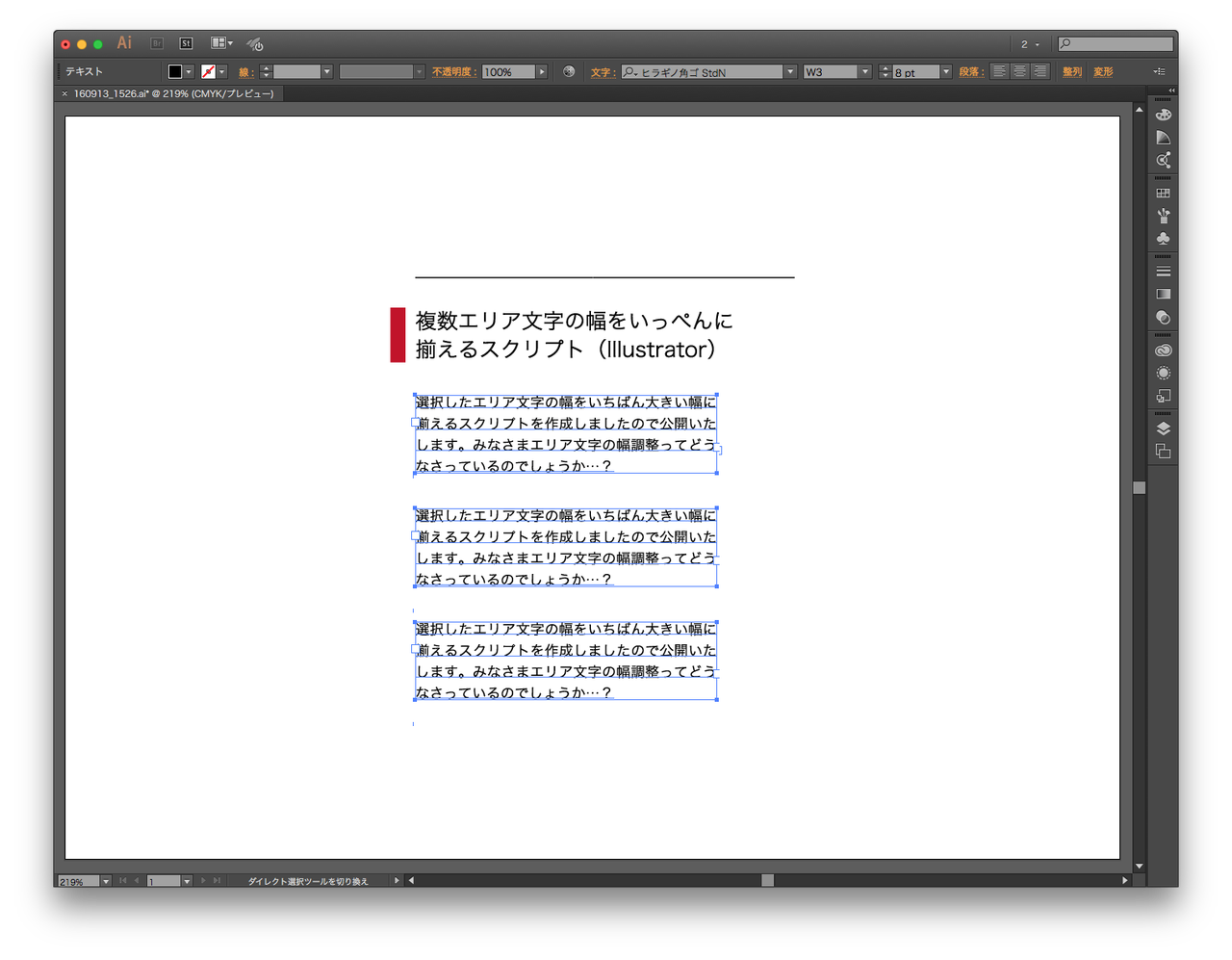Open stroke color dropdown arrow
1232x960 pixels.
click(221, 72)
